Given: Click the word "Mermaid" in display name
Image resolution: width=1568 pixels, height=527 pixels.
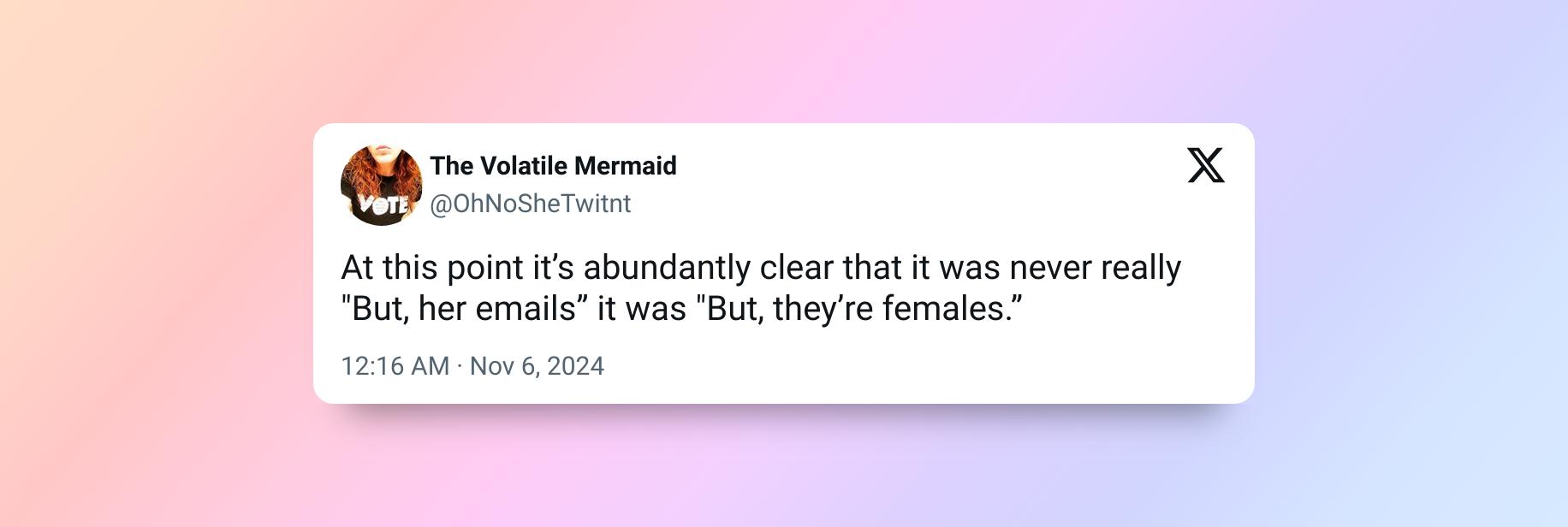Looking at the screenshot, I should coord(626,165).
